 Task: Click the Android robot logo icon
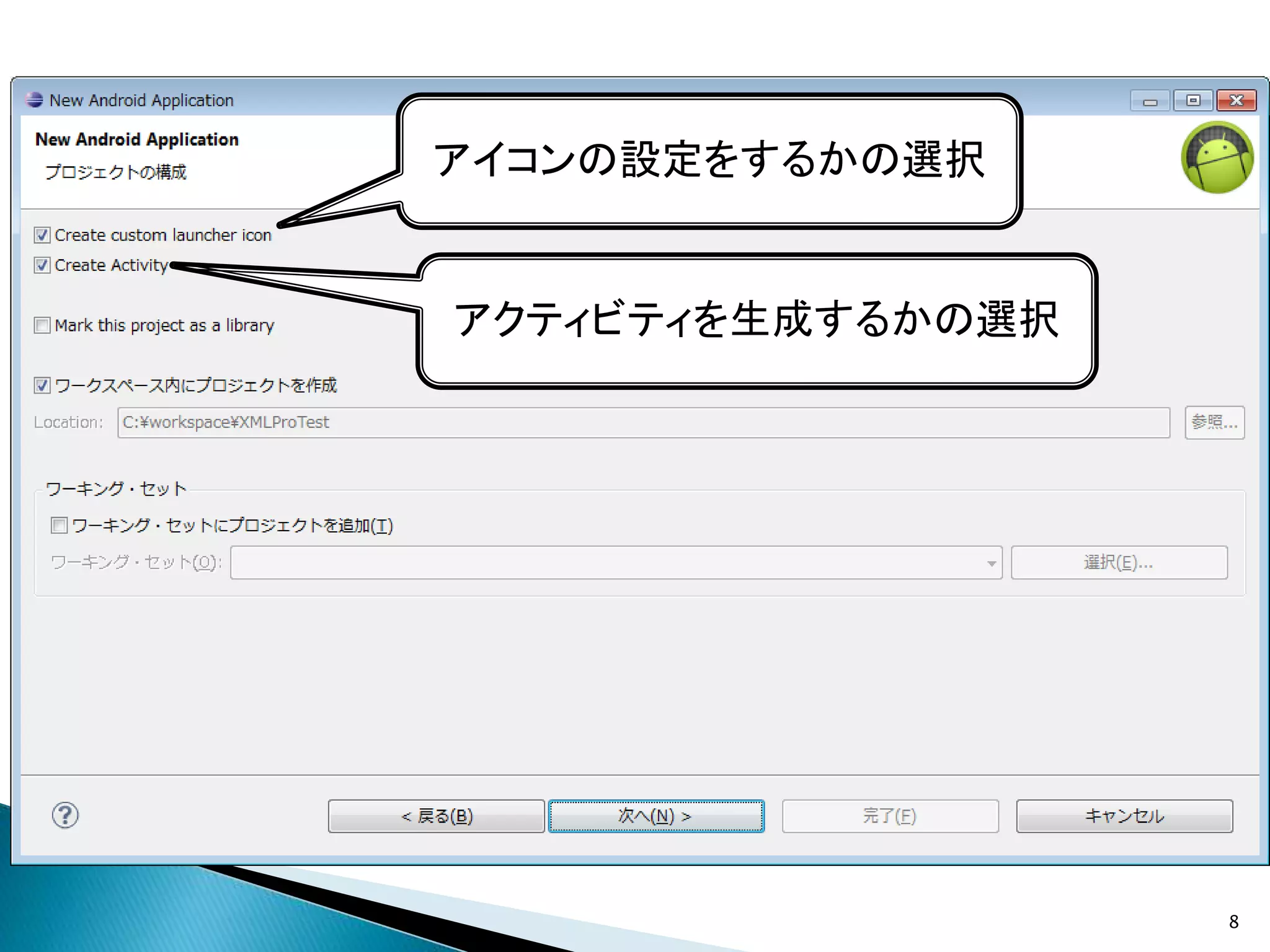pos(1217,157)
